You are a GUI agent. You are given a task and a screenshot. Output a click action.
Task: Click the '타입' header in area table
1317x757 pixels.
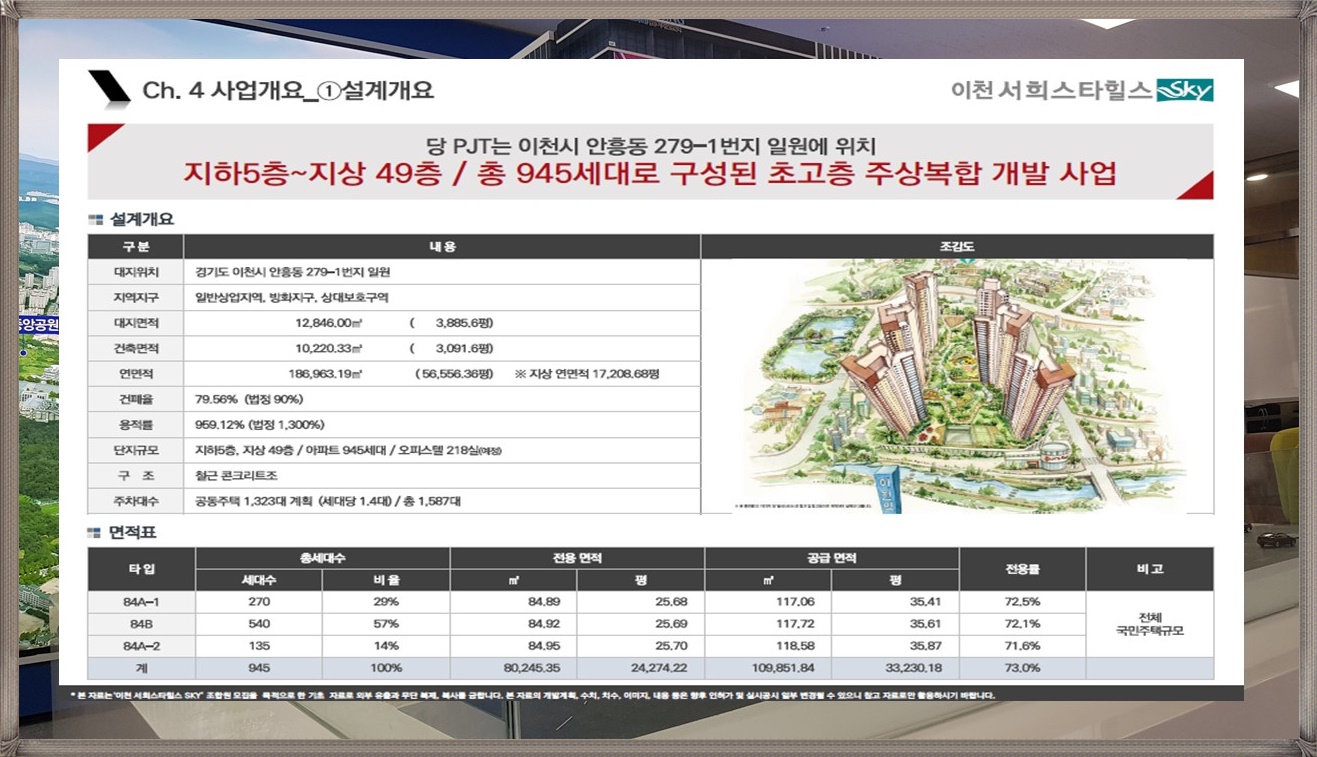[x=141, y=569]
